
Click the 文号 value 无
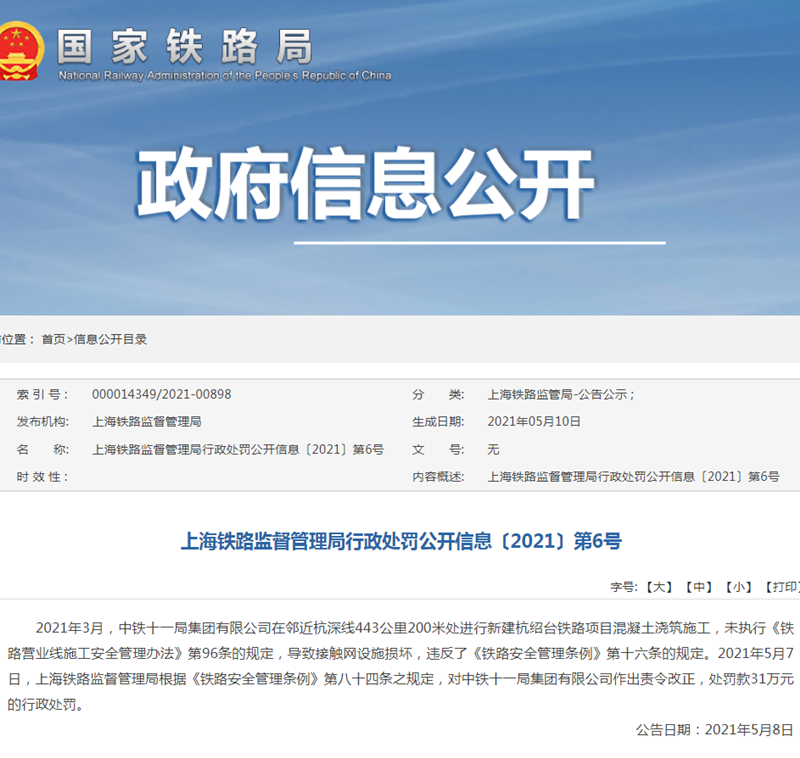[493, 449]
